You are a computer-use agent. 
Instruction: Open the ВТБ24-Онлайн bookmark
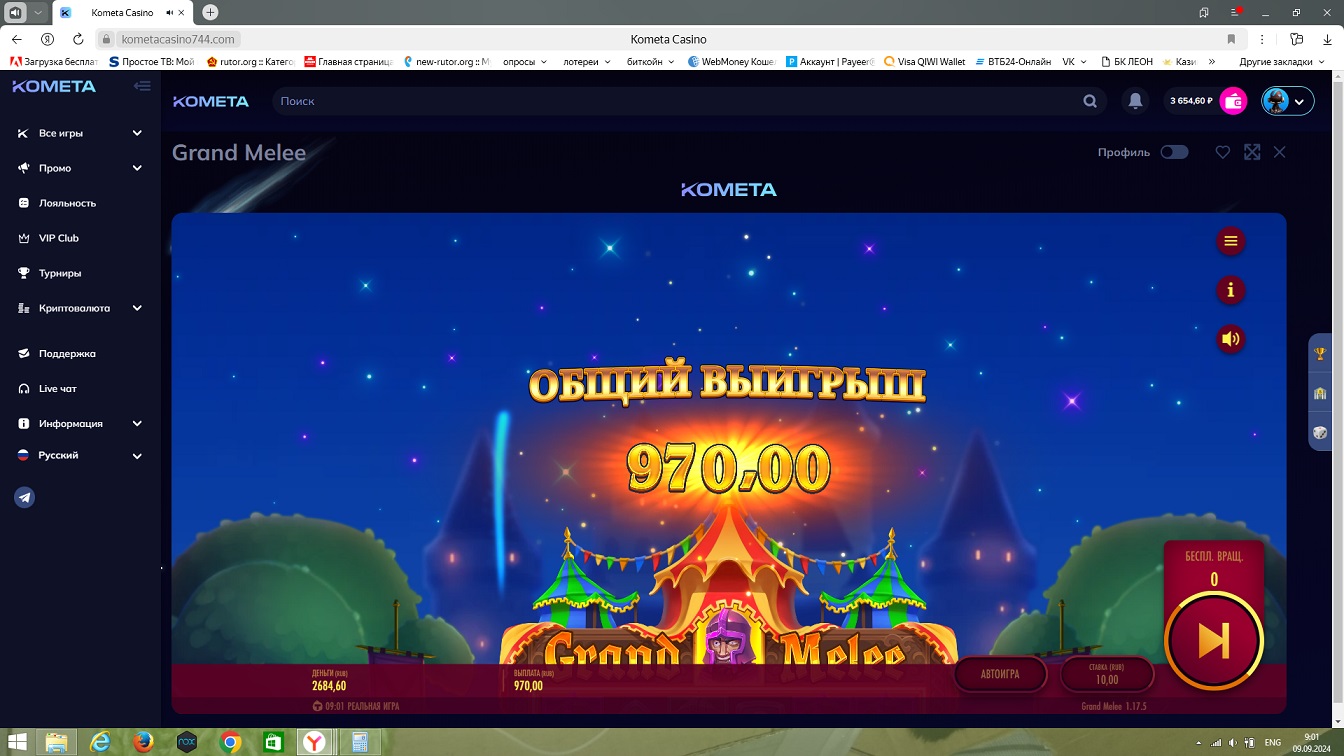click(x=1011, y=61)
